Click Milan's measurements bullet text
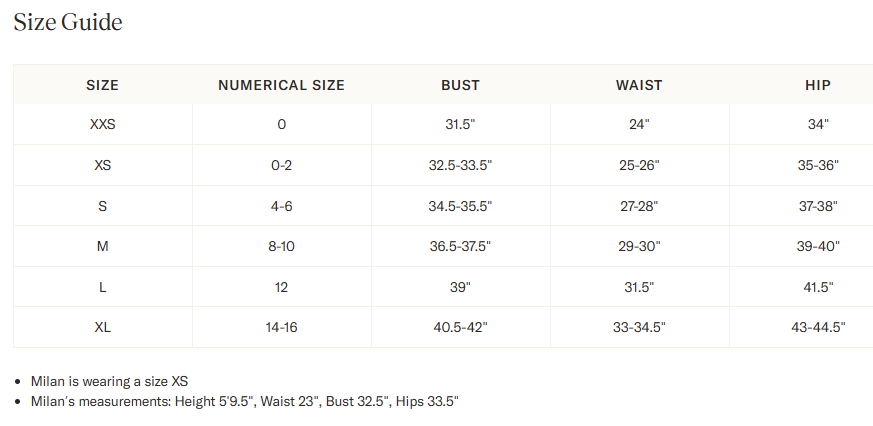 244,401
